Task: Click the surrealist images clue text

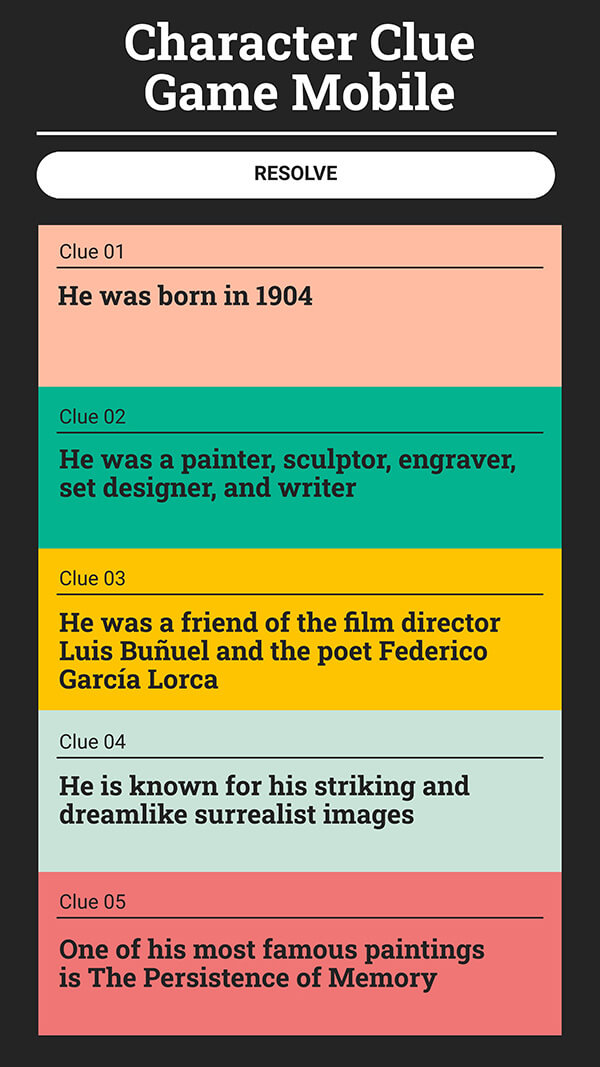Action: [265, 800]
